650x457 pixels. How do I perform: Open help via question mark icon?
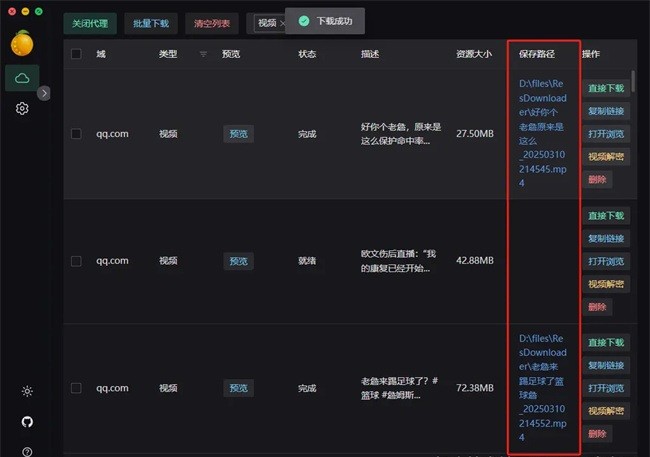pos(26,451)
